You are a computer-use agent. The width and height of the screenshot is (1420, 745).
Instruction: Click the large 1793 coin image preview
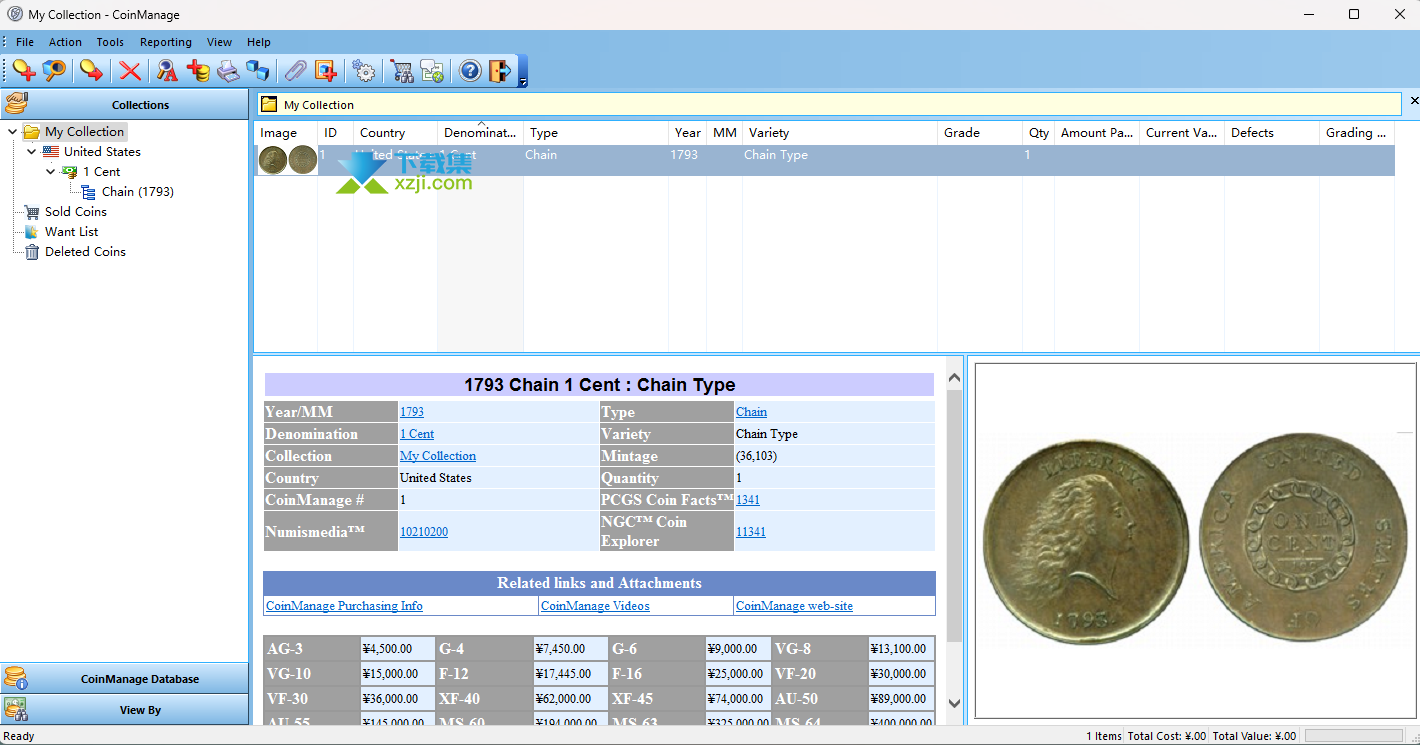click(x=1195, y=541)
